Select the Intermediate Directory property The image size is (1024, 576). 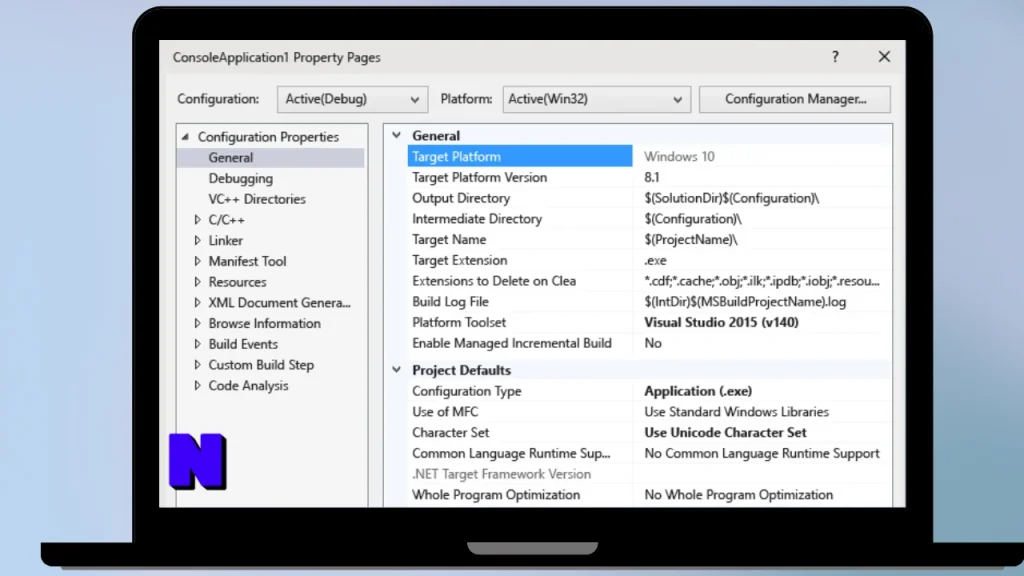coord(477,219)
